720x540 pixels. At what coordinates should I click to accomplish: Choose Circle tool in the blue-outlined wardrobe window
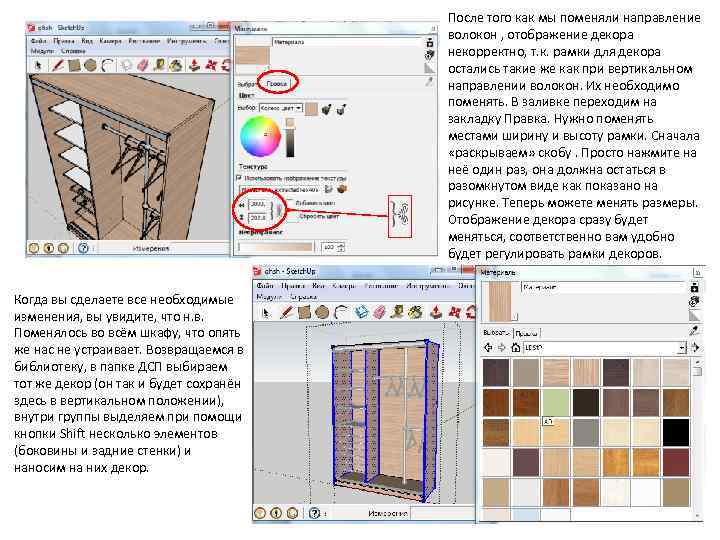[x=321, y=313]
